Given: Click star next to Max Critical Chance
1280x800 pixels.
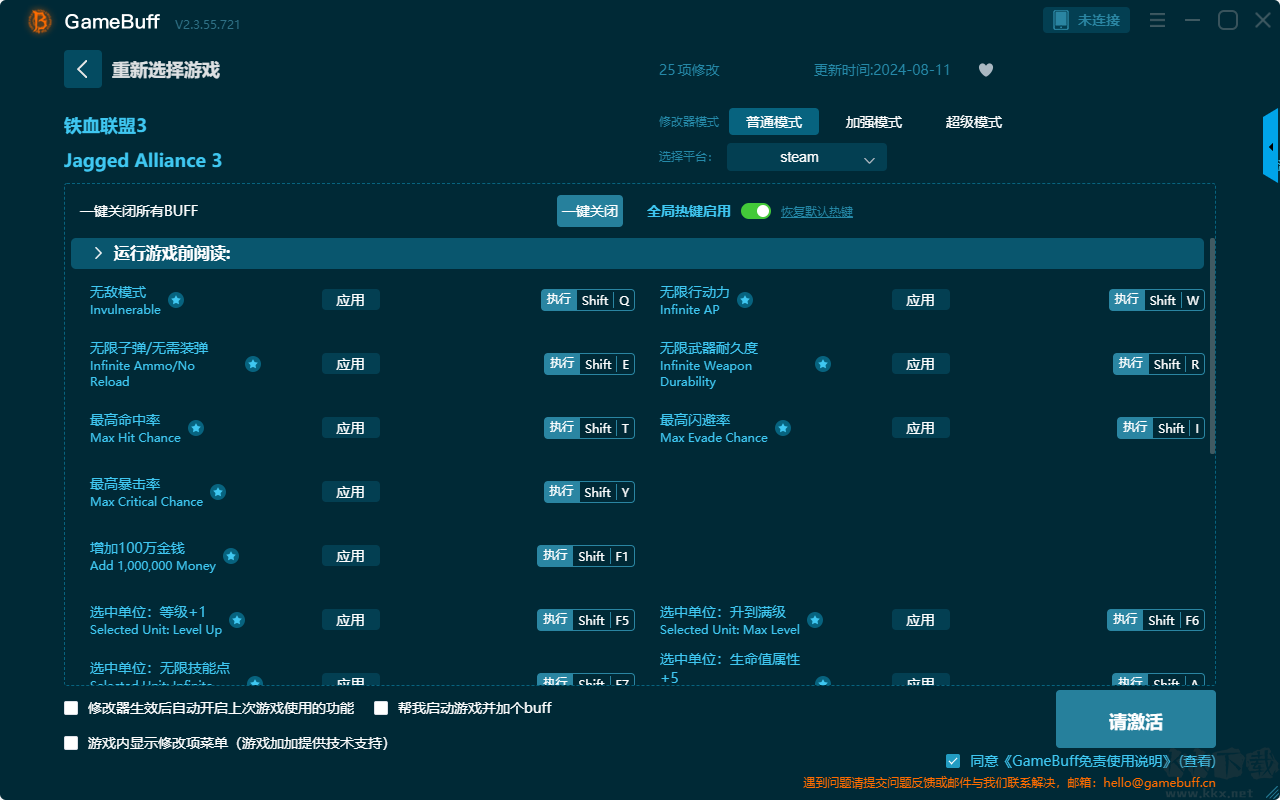Looking at the screenshot, I should point(218,492).
